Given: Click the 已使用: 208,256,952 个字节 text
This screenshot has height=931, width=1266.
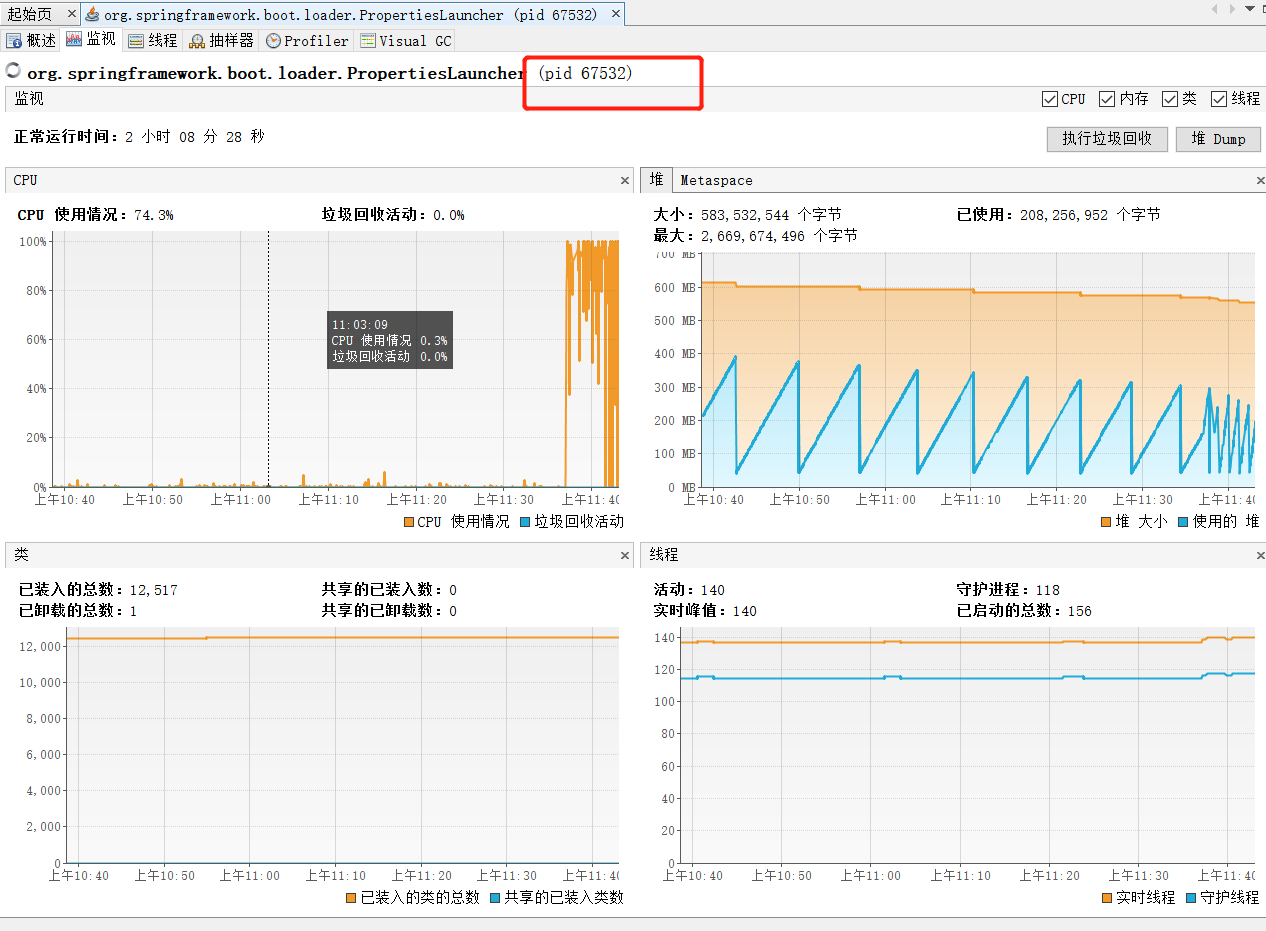Looking at the screenshot, I should click(x=1059, y=215).
